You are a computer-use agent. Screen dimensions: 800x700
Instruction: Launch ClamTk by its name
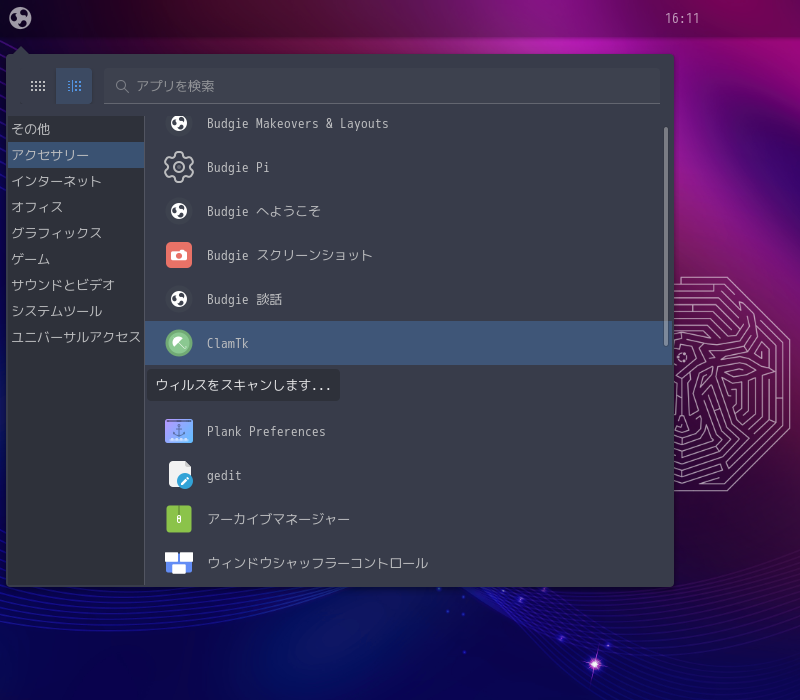tap(228, 343)
